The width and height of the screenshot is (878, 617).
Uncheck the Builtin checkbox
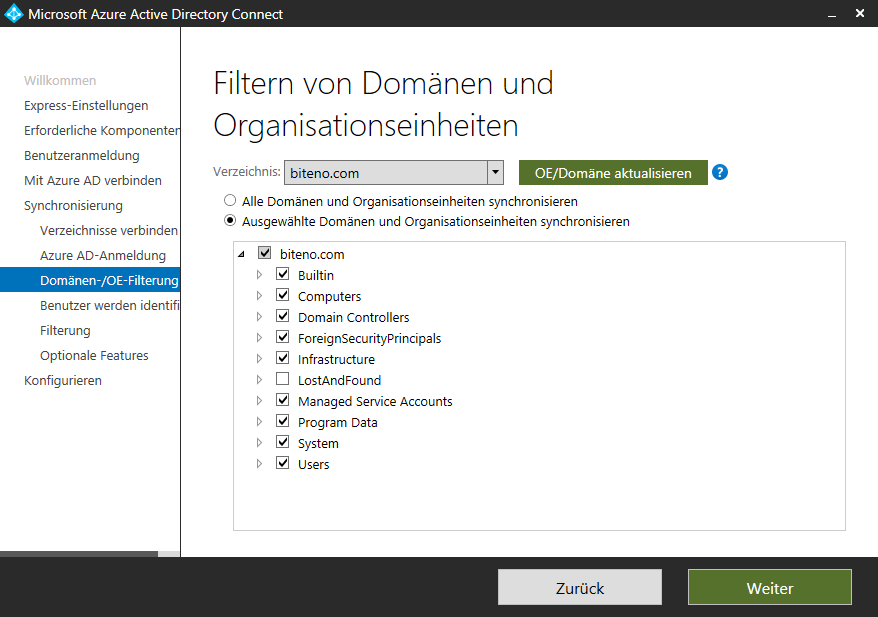(282, 274)
